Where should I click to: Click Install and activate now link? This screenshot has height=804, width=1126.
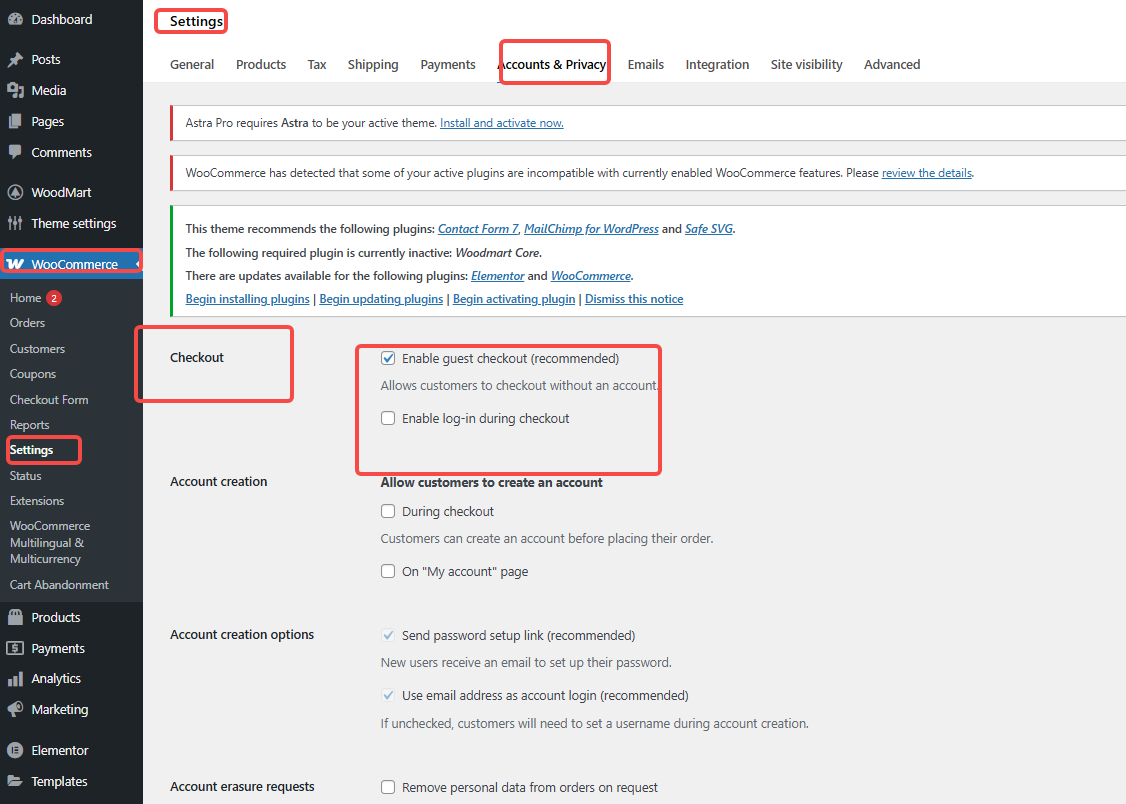point(502,123)
